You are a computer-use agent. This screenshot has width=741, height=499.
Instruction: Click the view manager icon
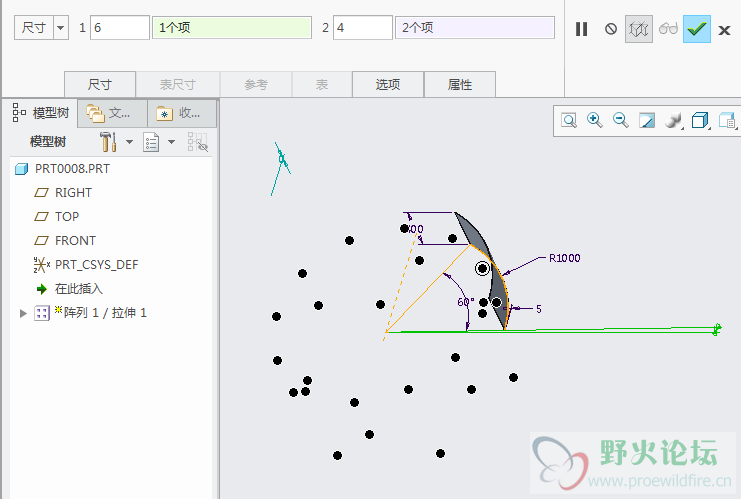[727, 120]
